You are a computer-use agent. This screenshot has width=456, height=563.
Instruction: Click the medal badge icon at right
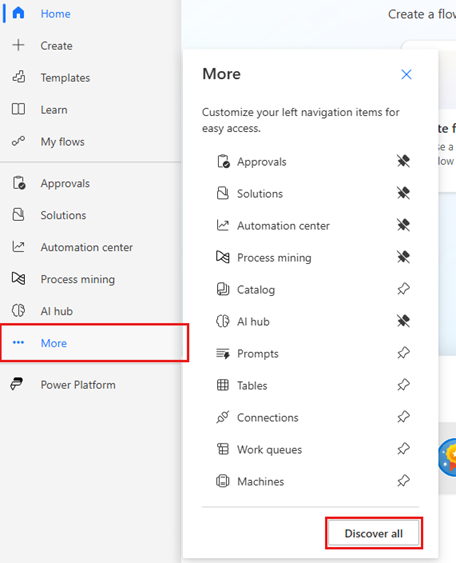(448, 457)
